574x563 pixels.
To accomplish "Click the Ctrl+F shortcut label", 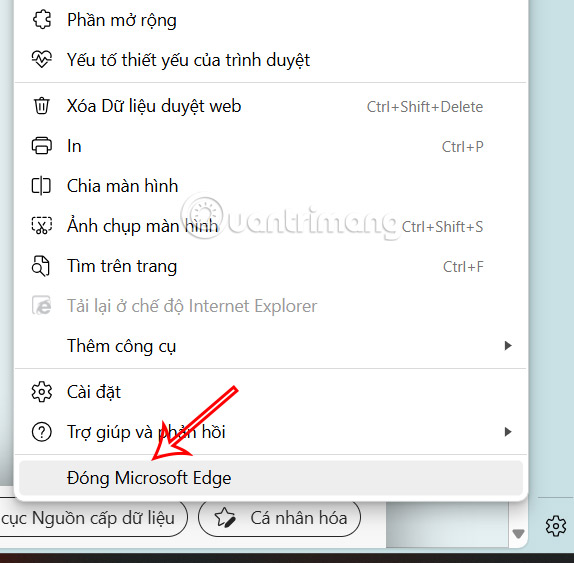I will (463, 267).
